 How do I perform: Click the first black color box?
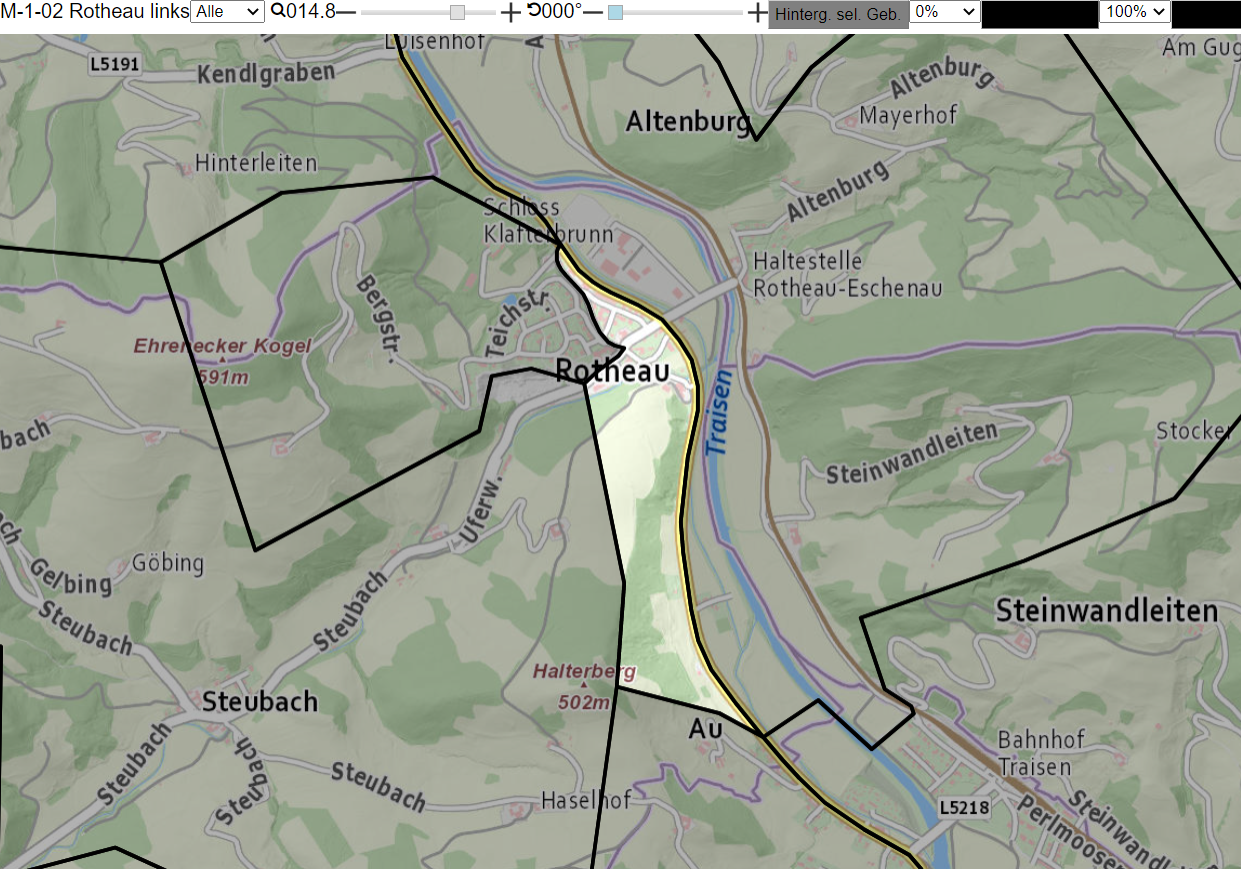1040,14
